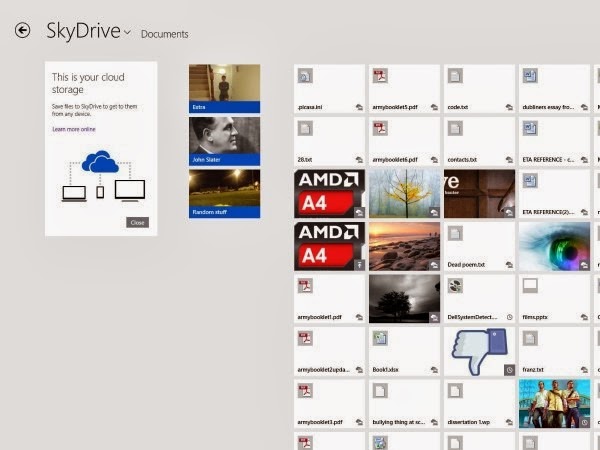Image resolution: width=600 pixels, height=450 pixels.
Task: Click the cloud and devices illustration
Action: [x=103, y=176]
